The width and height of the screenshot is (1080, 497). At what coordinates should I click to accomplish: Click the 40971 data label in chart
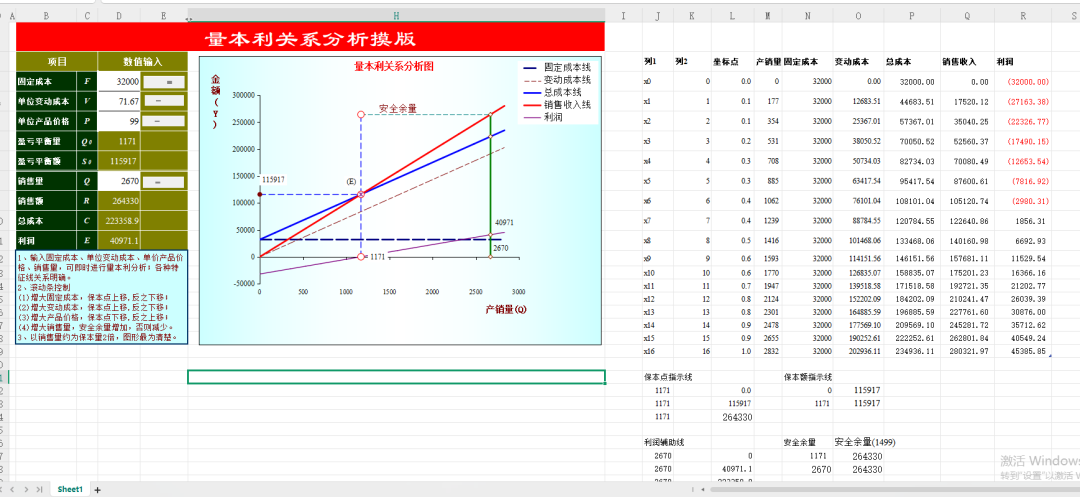point(503,222)
